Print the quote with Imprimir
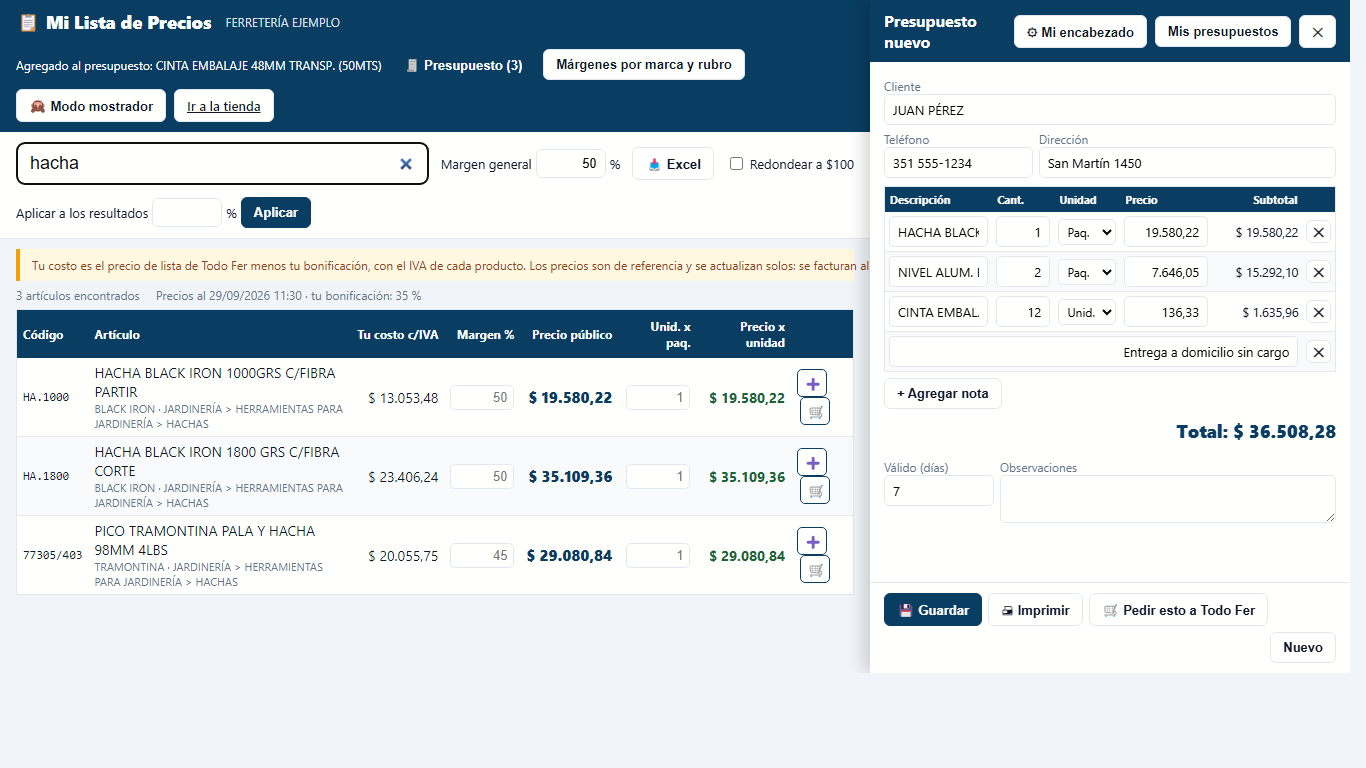Viewport: 1366px width, 768px height. click(x=1035, y=610)
